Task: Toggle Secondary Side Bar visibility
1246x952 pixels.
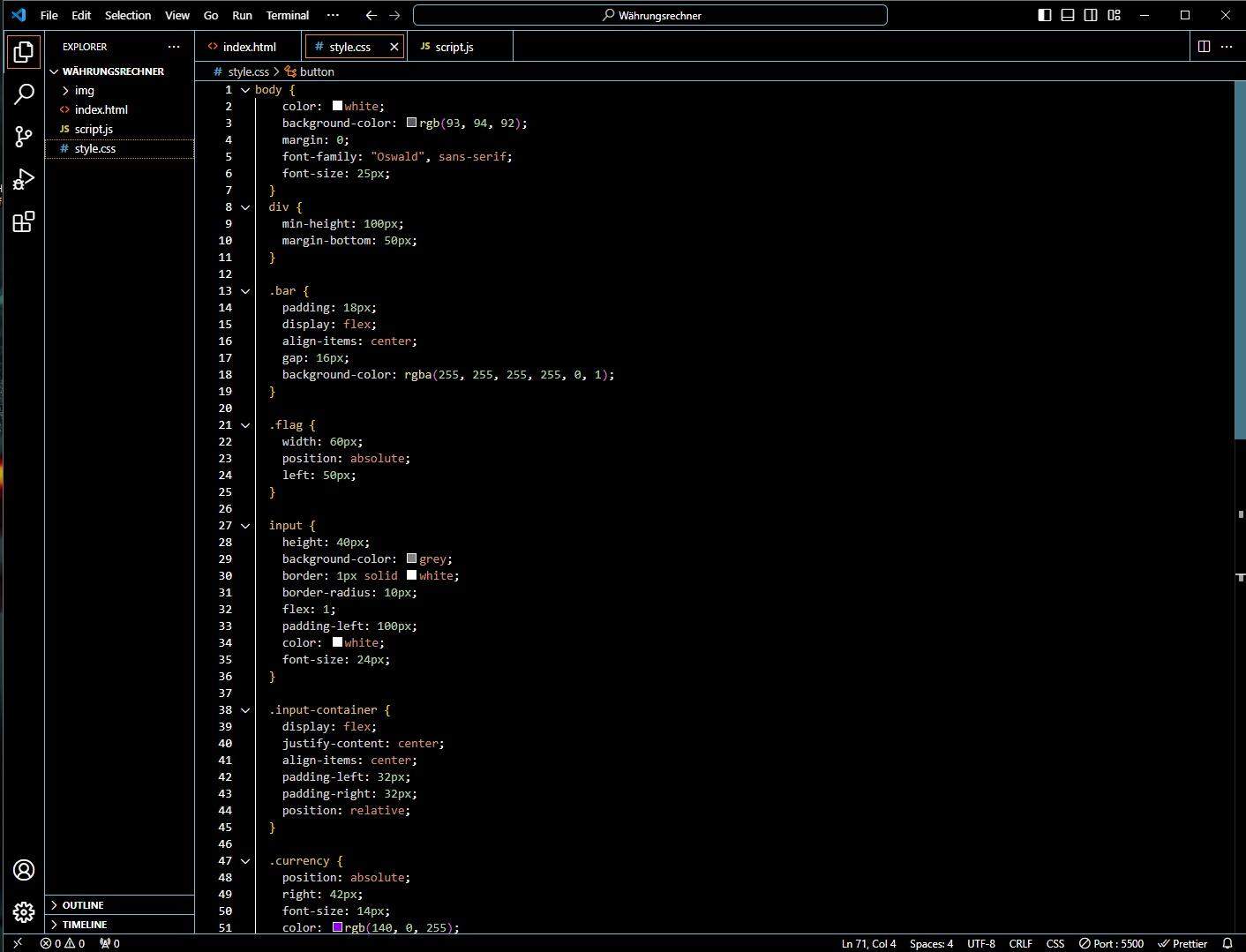Action: [x=1091, y=15]
